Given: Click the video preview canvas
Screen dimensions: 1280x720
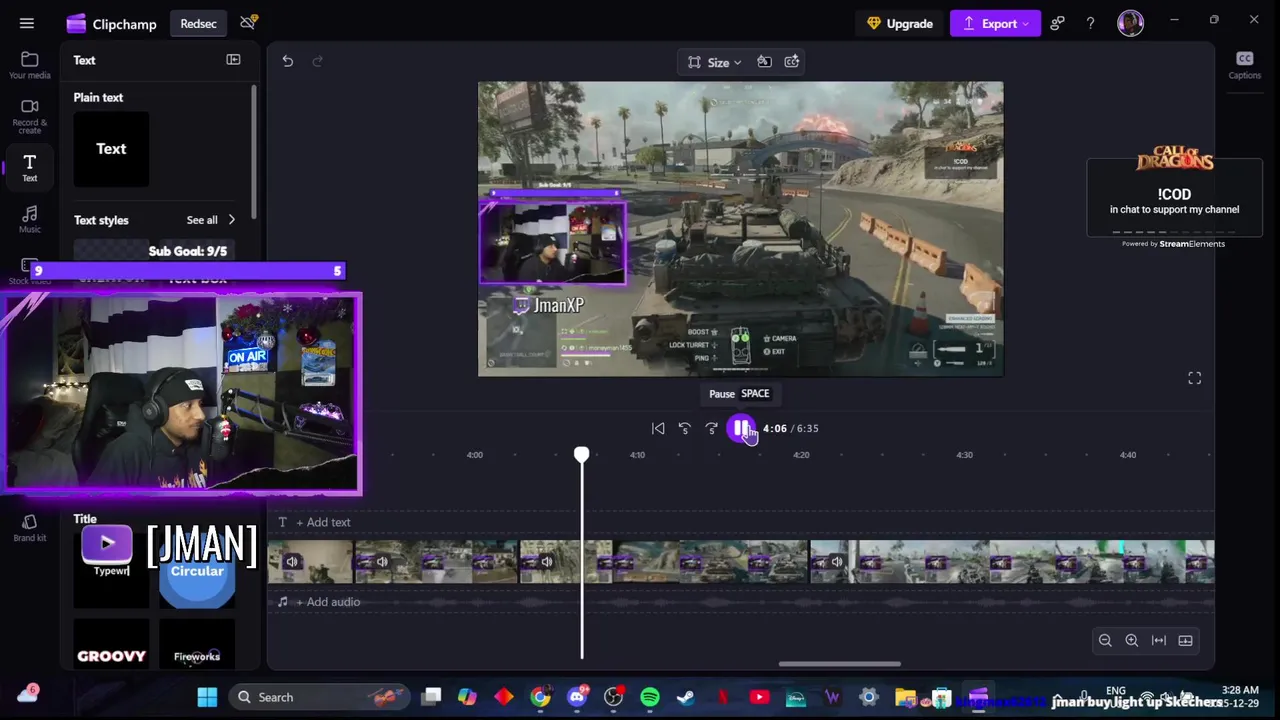Looking at the screenshot, I should pos(741,229).
